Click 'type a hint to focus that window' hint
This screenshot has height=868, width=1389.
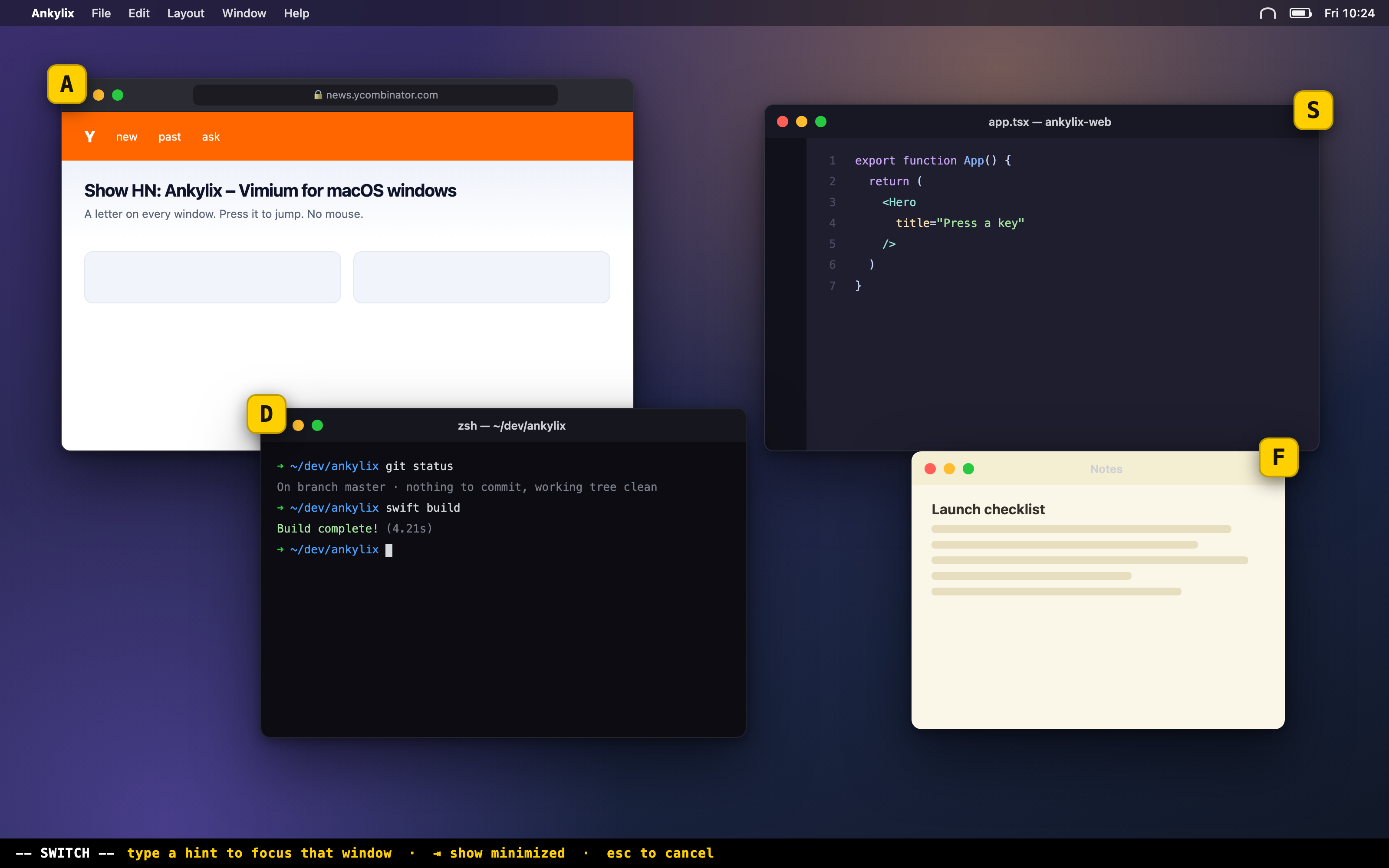click(x=260, y=853)
